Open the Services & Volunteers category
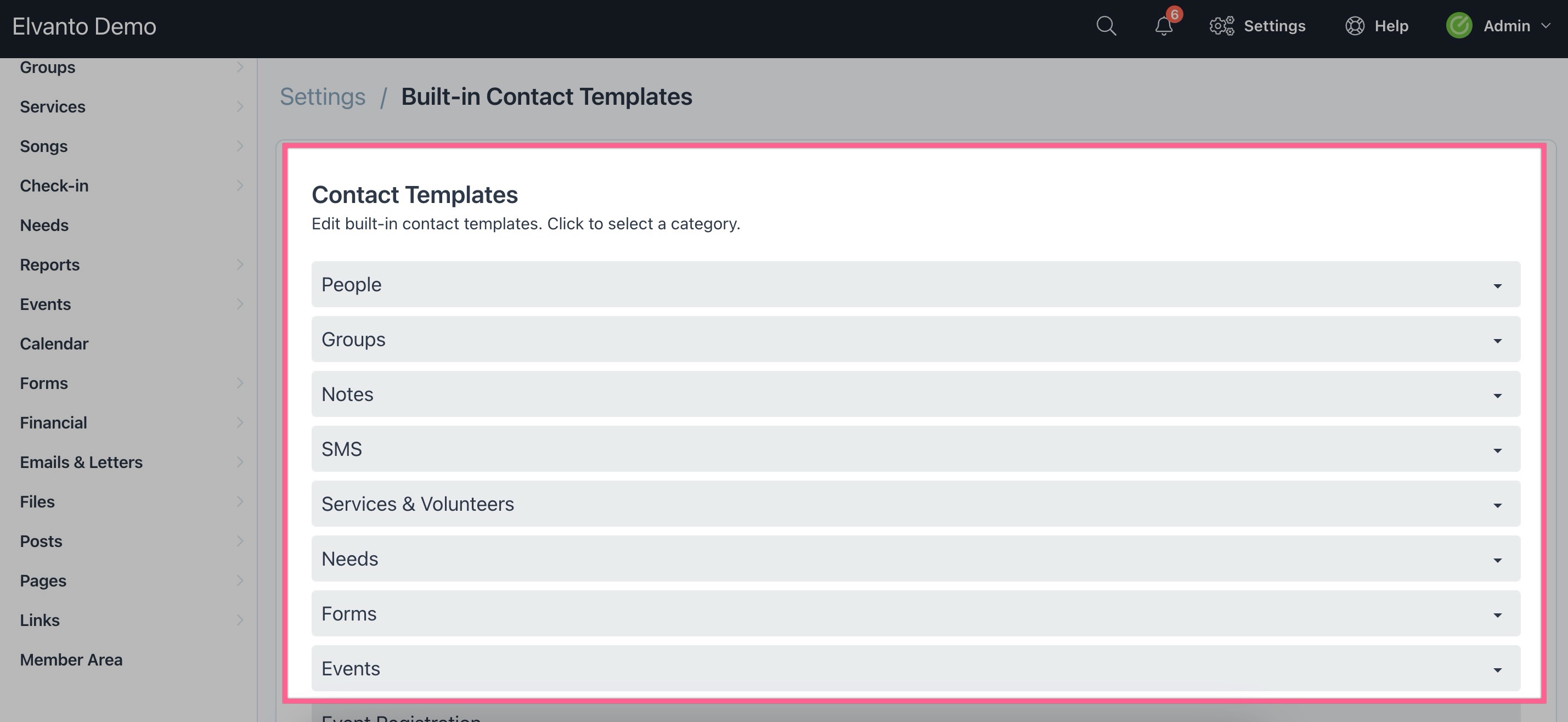Image resolution: width=1568 pixels, height=722 pixels. click(x=914, y=504)
